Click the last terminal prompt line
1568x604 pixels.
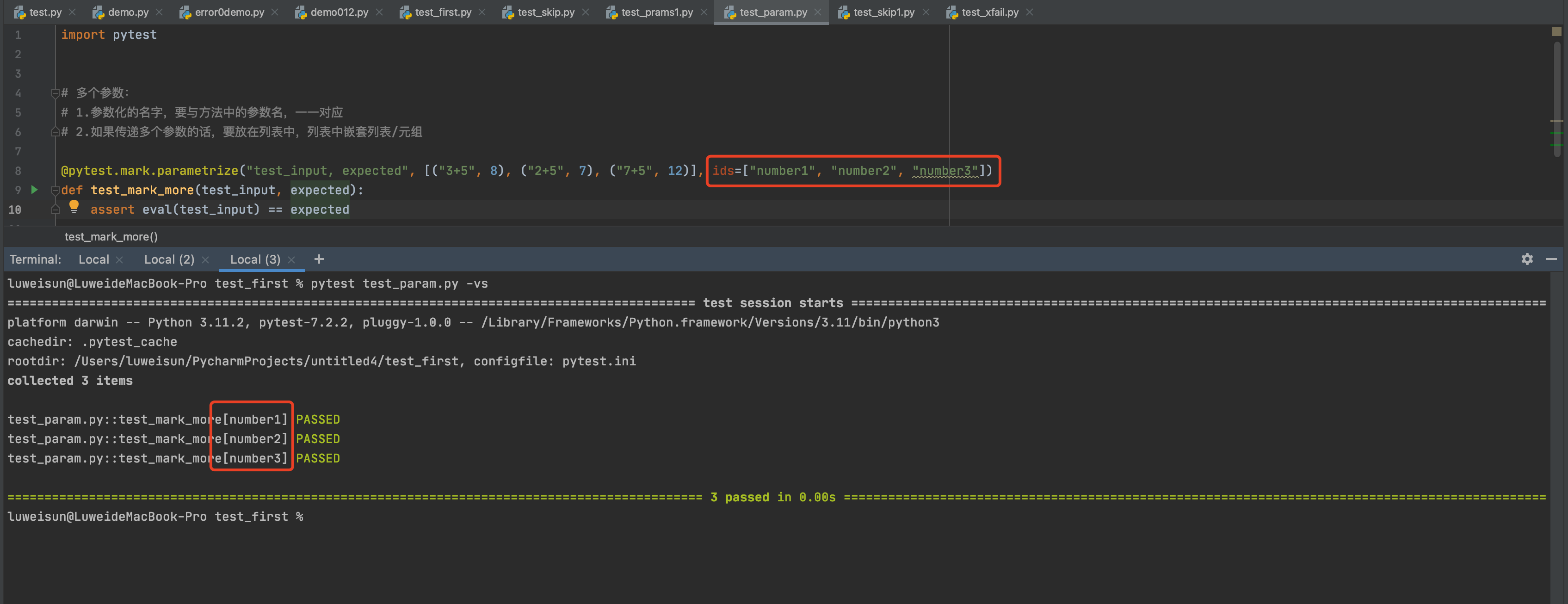(x=155, y=516)
